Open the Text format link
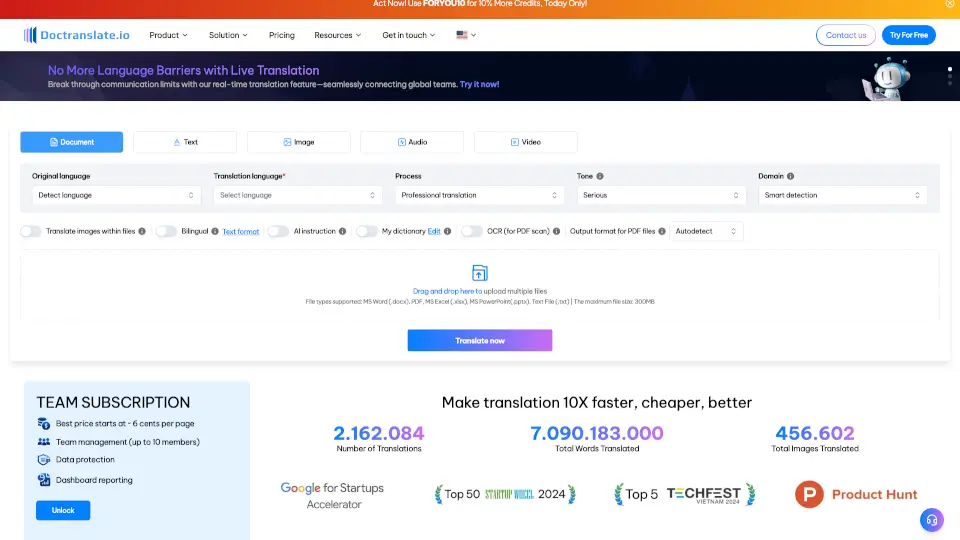Image resolution: width=960 pixels, height=540 pixels. [x=241, y=231]
